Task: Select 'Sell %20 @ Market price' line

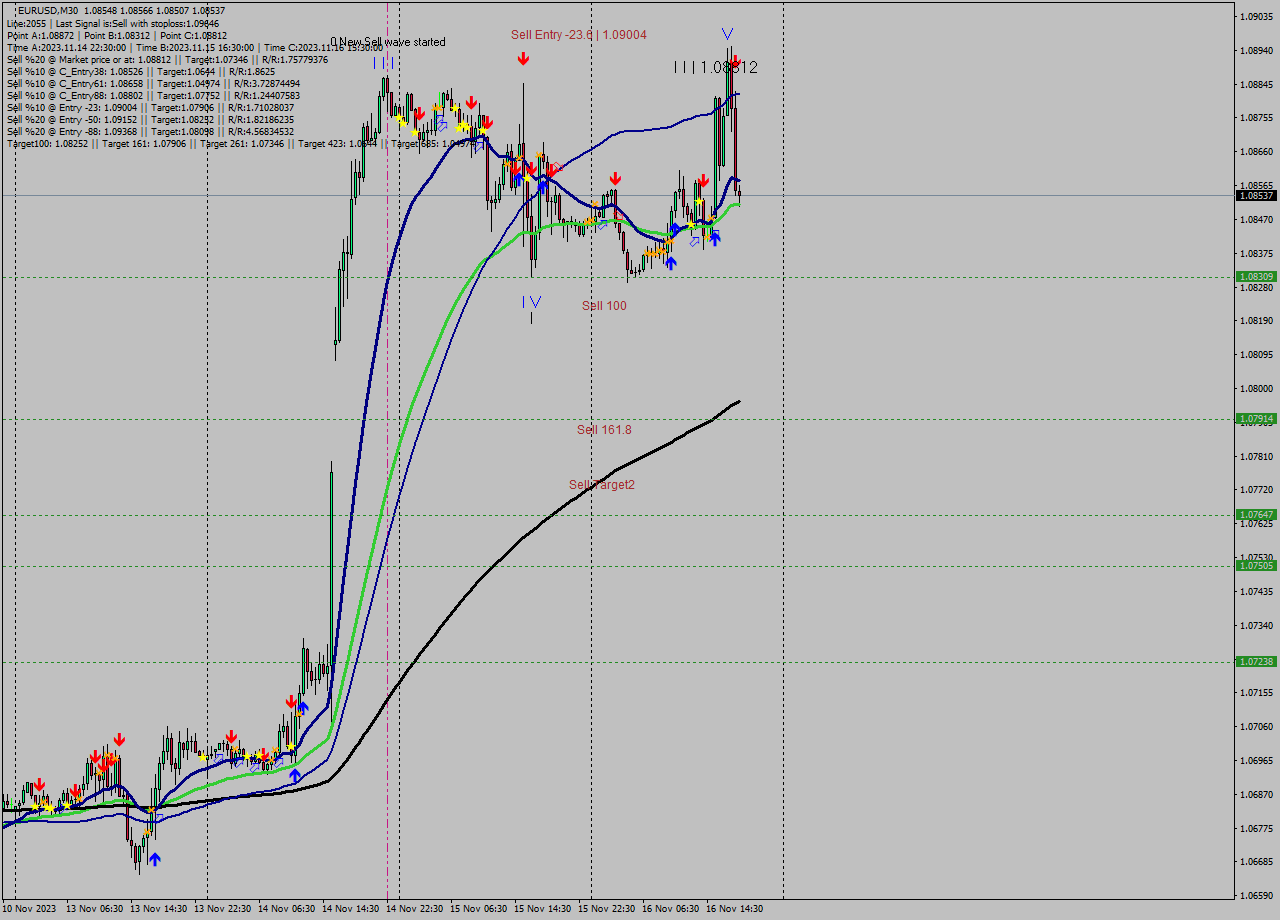Action: (x=167, y=59)
